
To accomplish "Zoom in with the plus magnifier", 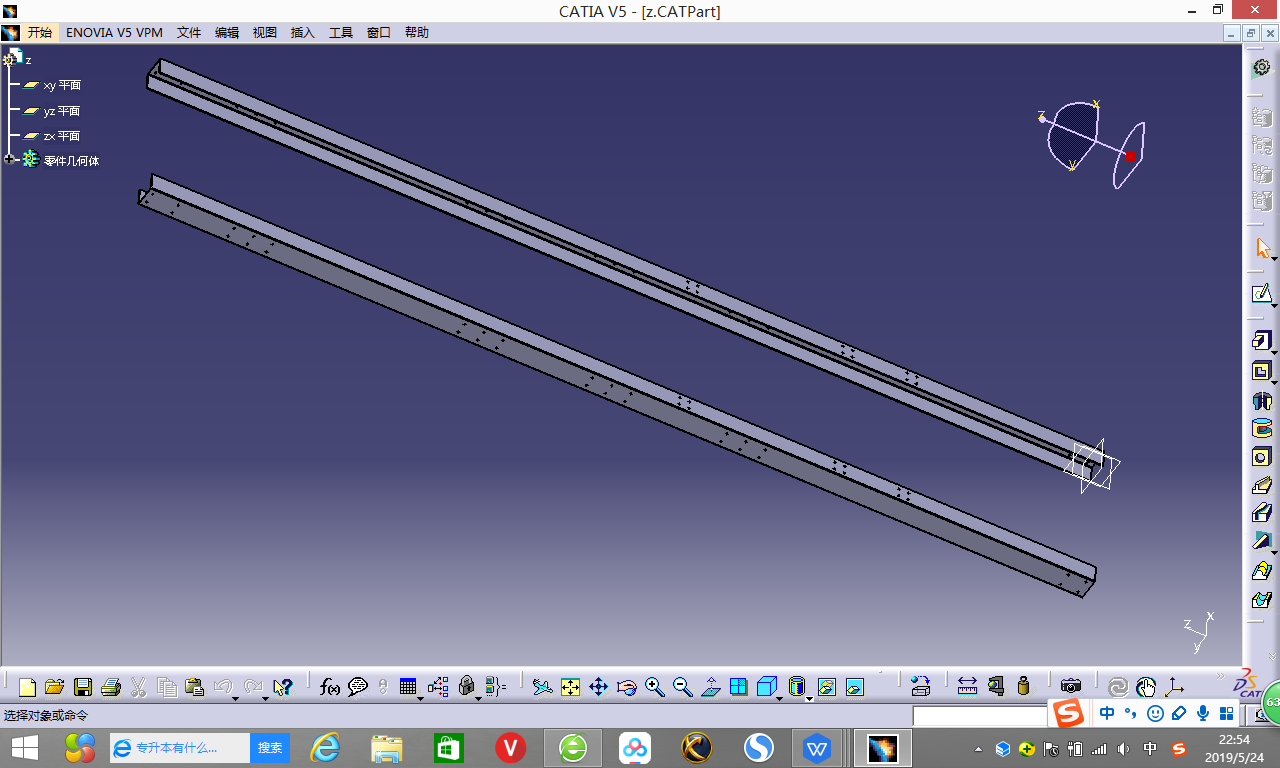I will 655,687.
